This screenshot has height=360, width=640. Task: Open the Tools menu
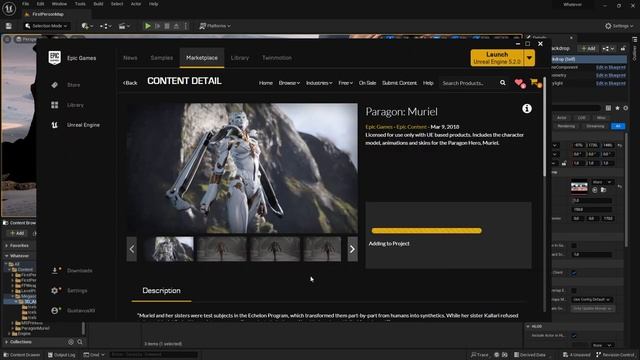pos(80,4)
